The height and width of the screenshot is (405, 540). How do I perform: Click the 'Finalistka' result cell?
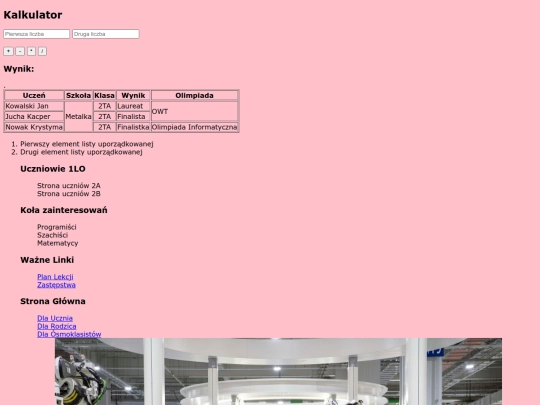click(133, 127)
